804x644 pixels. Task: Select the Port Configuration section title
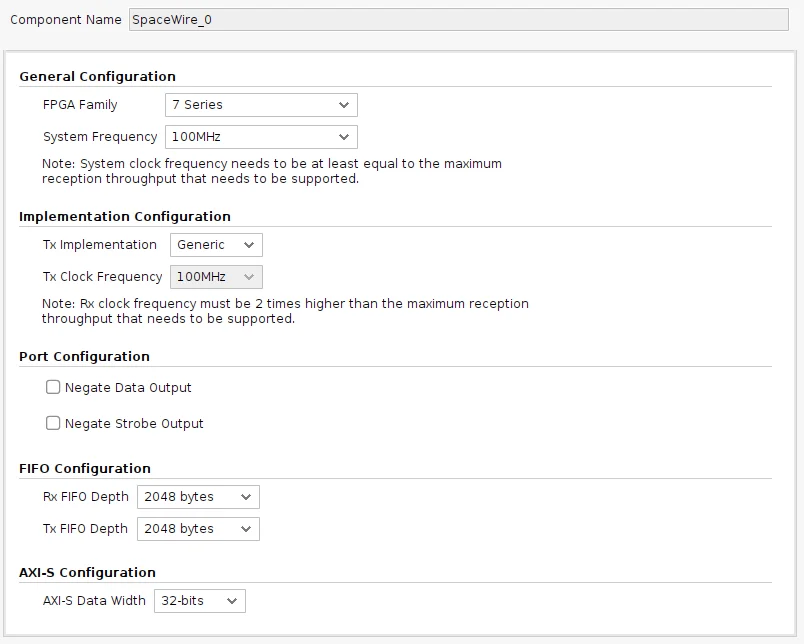[x=84, y=357]
